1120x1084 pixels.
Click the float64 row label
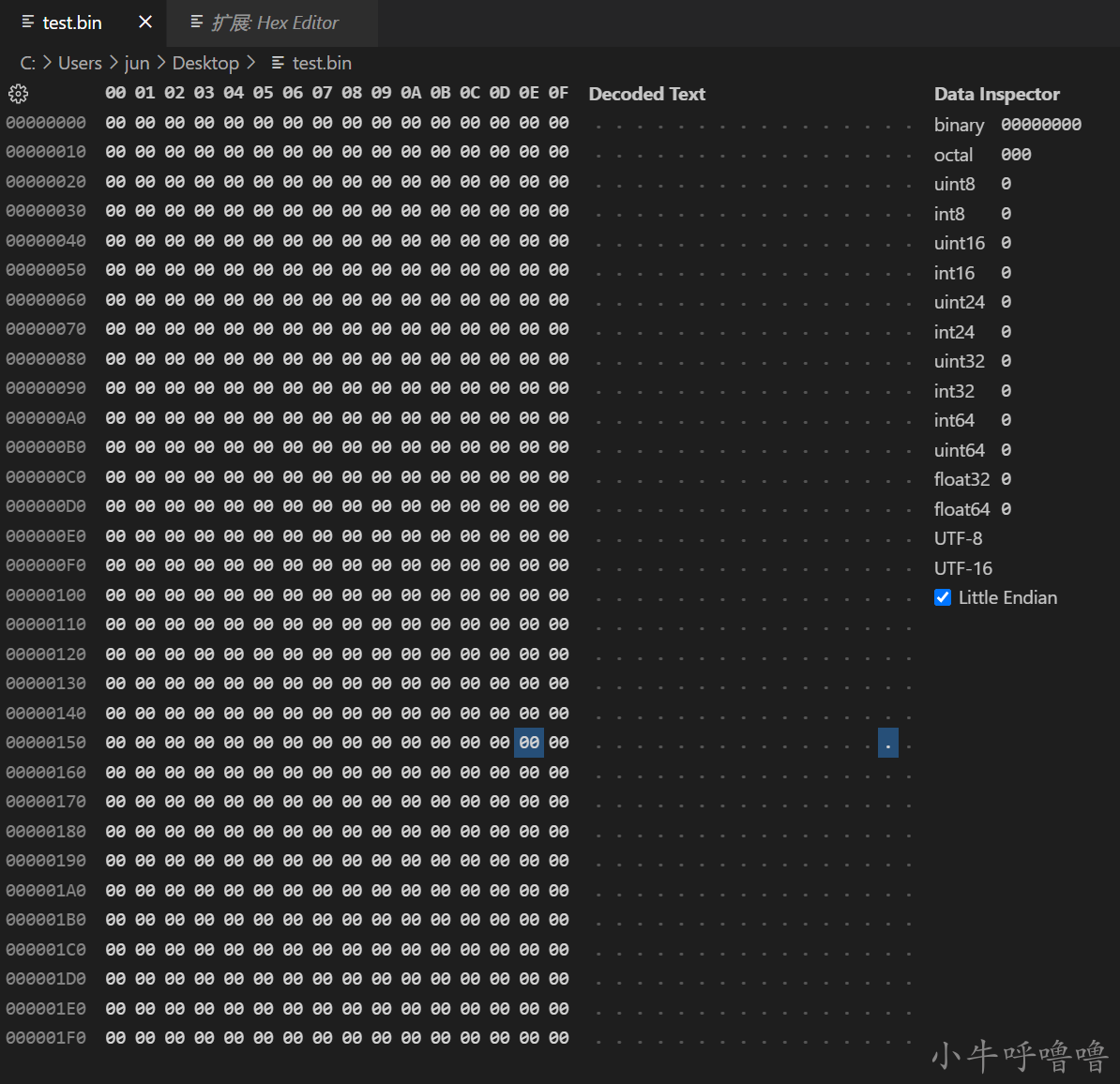(962, 509)
